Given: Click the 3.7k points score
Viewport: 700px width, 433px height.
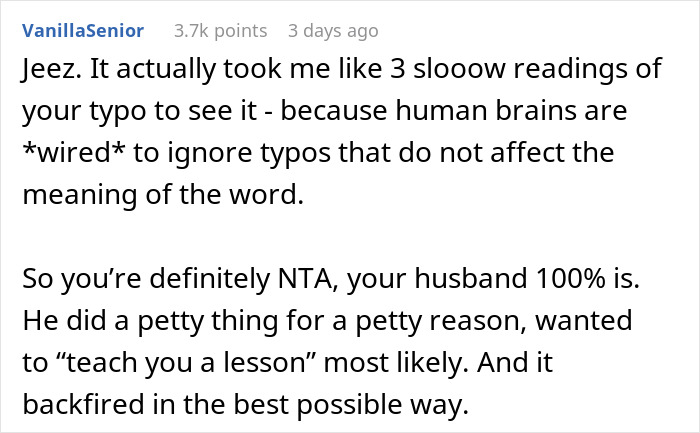Looking at the screenshot, I should pyautogui.click(x=221, y=31).
